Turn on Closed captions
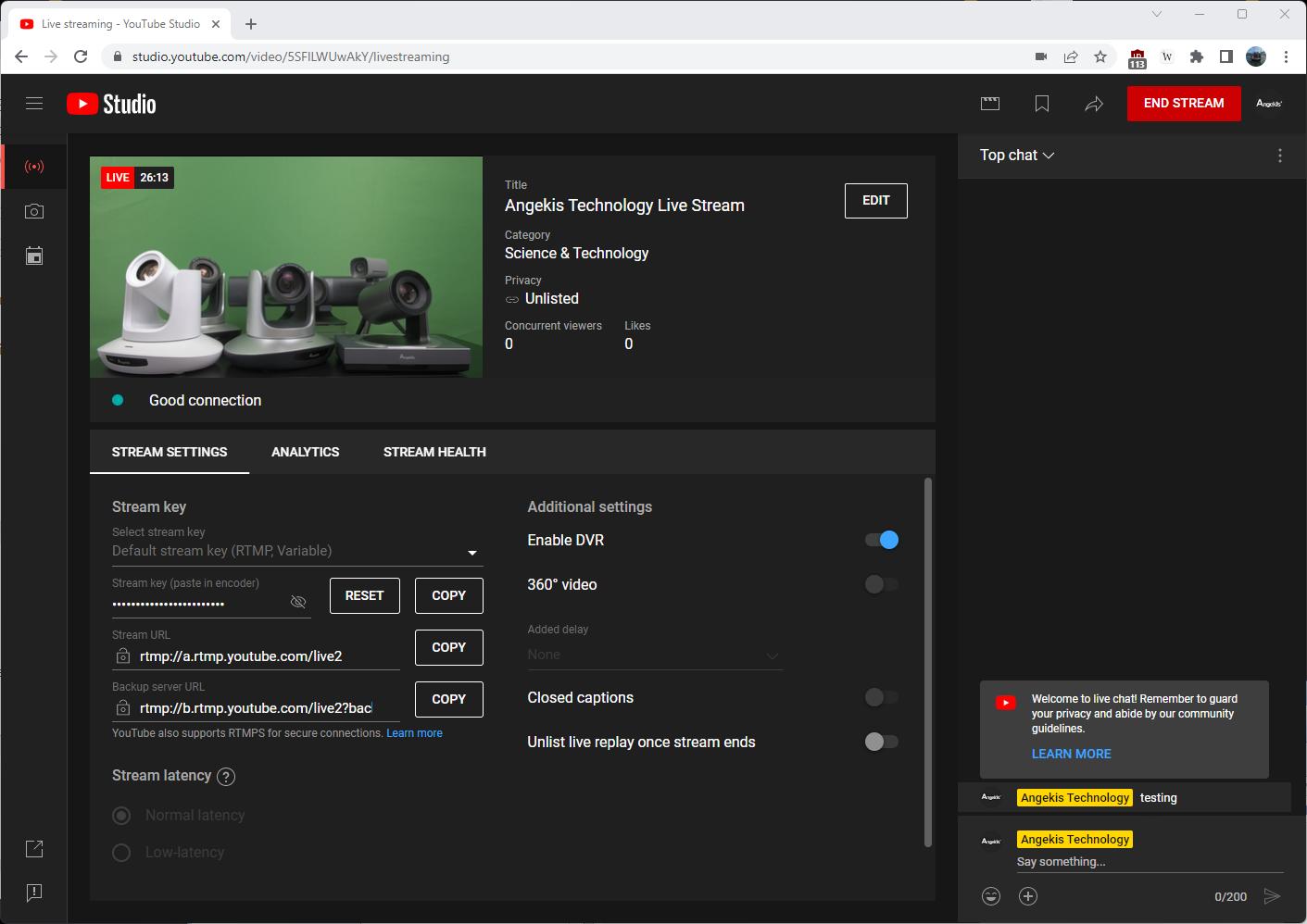1307x924 pixels. tap(880, 697)
